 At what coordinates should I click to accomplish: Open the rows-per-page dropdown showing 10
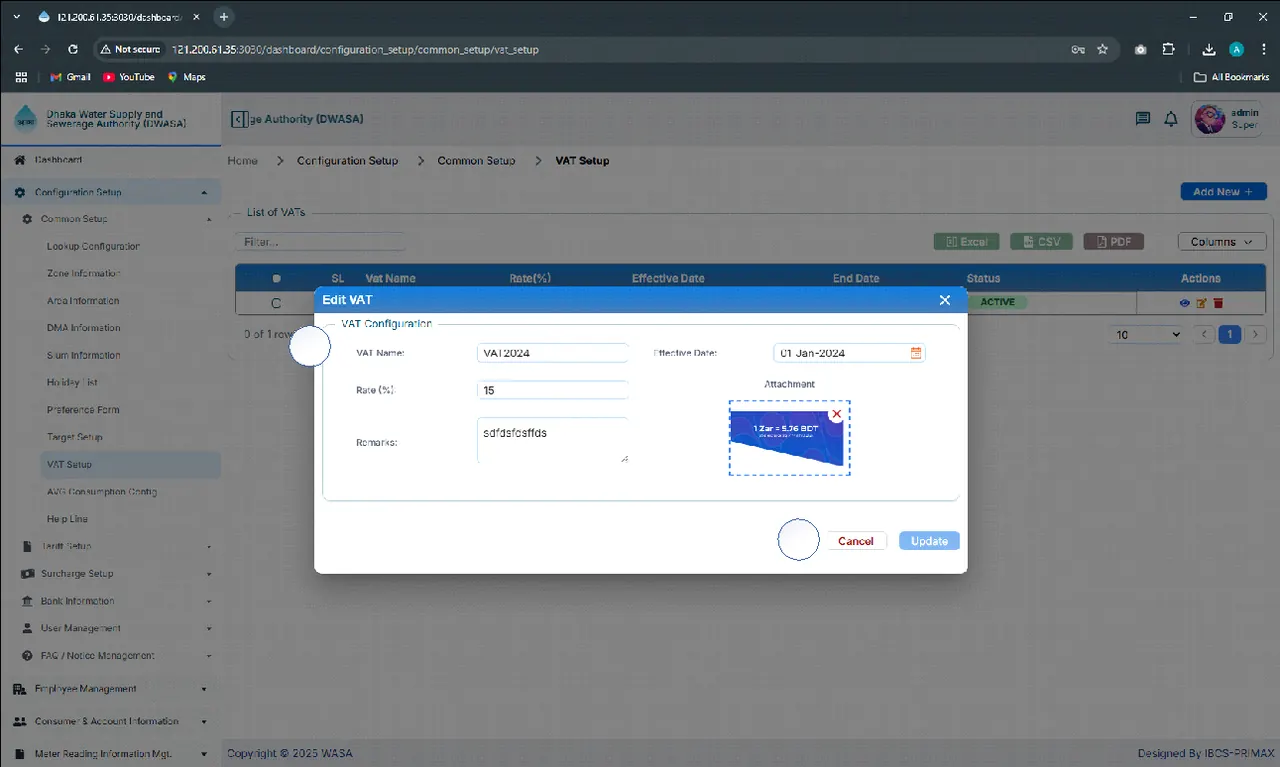pos(1148,335)
